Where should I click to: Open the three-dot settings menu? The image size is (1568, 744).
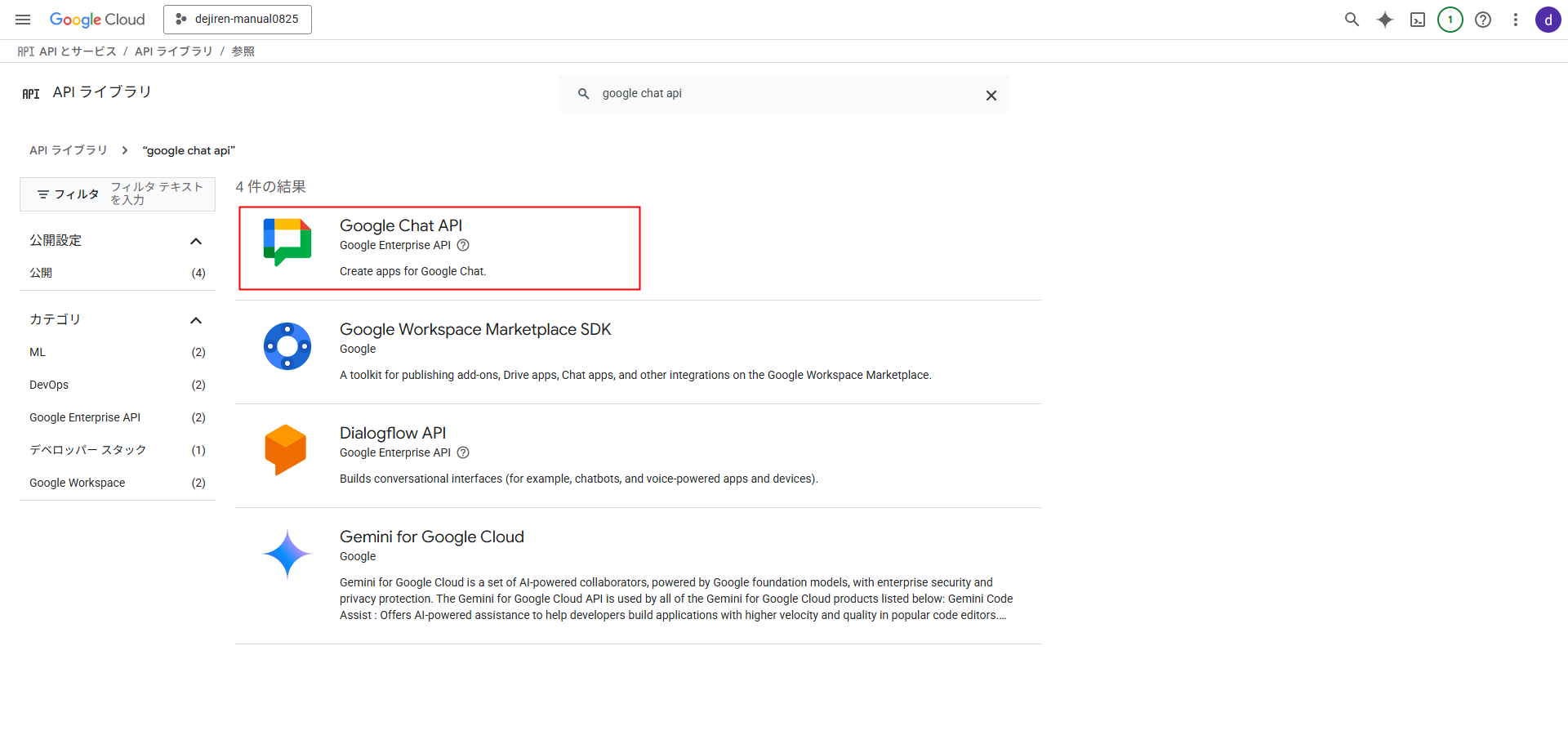pos(1516,20)
